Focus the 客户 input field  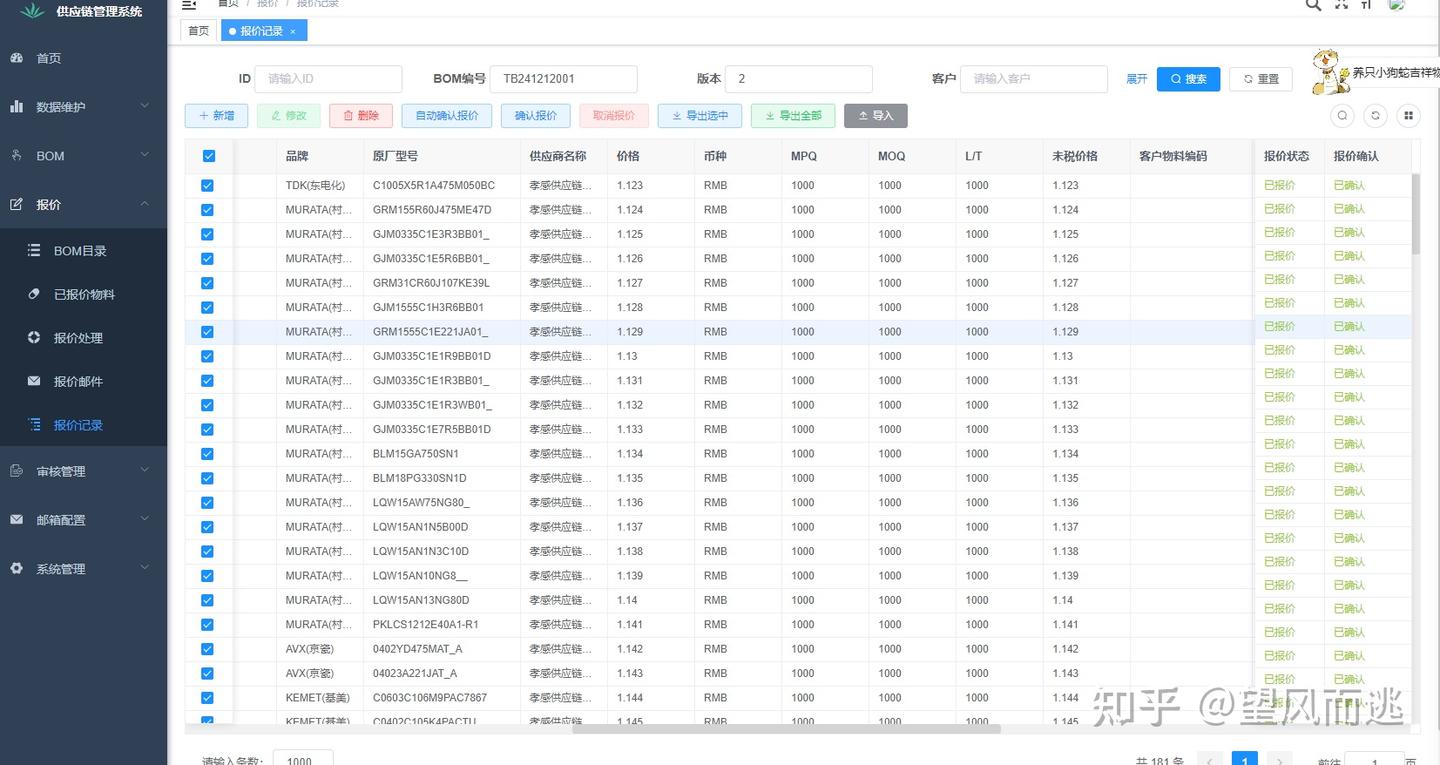coord(1034,79)
